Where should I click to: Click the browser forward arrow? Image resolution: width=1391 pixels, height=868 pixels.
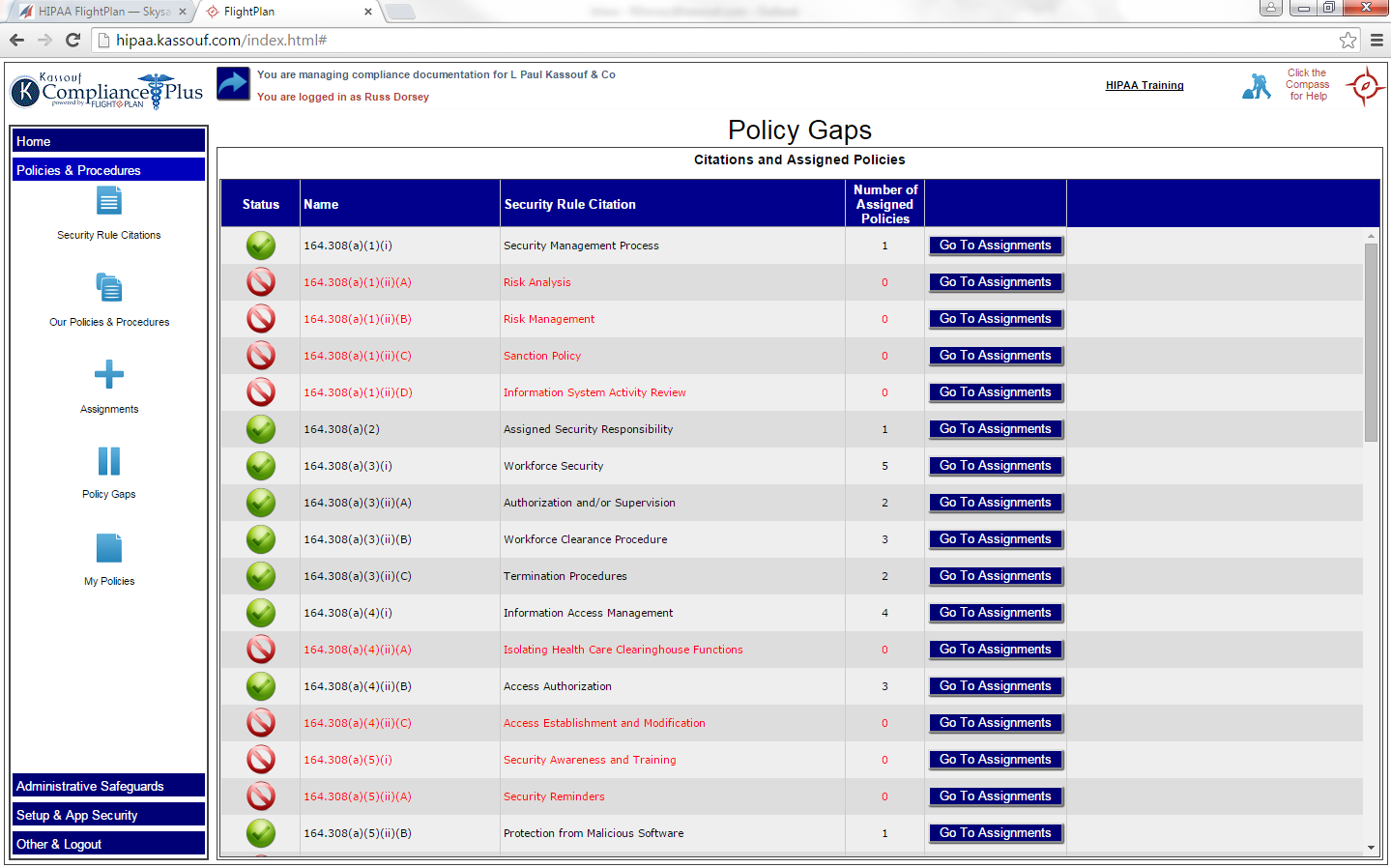[x=44, y=40]
